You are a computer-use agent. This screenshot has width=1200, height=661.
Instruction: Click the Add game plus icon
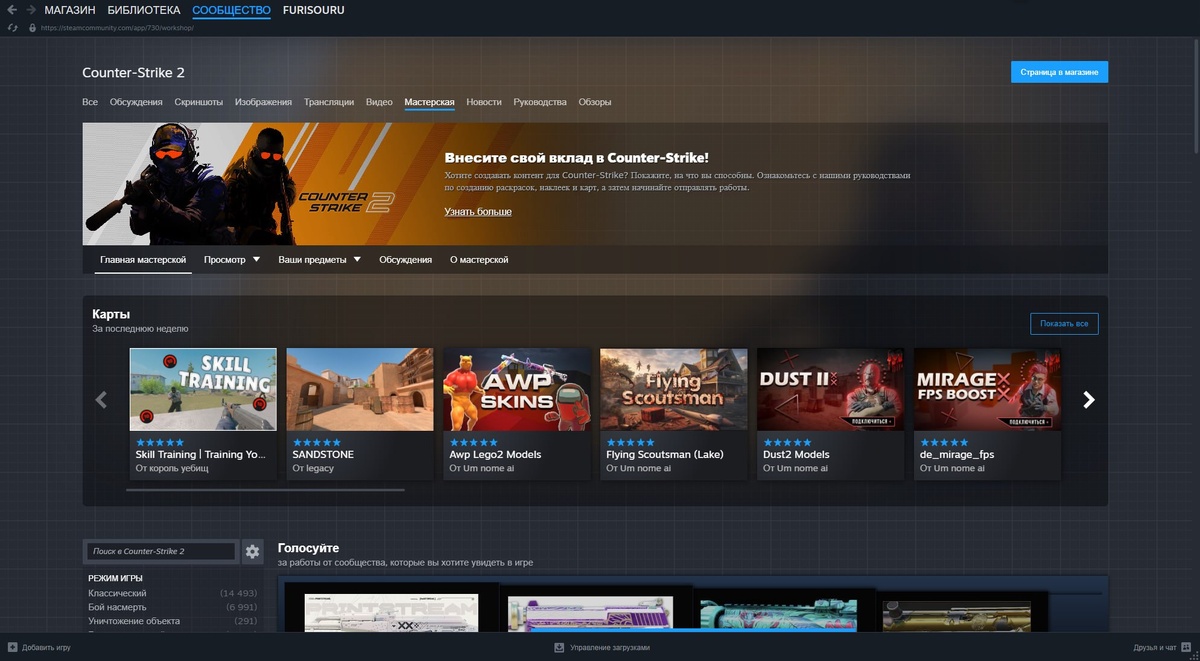pos(12,647)
